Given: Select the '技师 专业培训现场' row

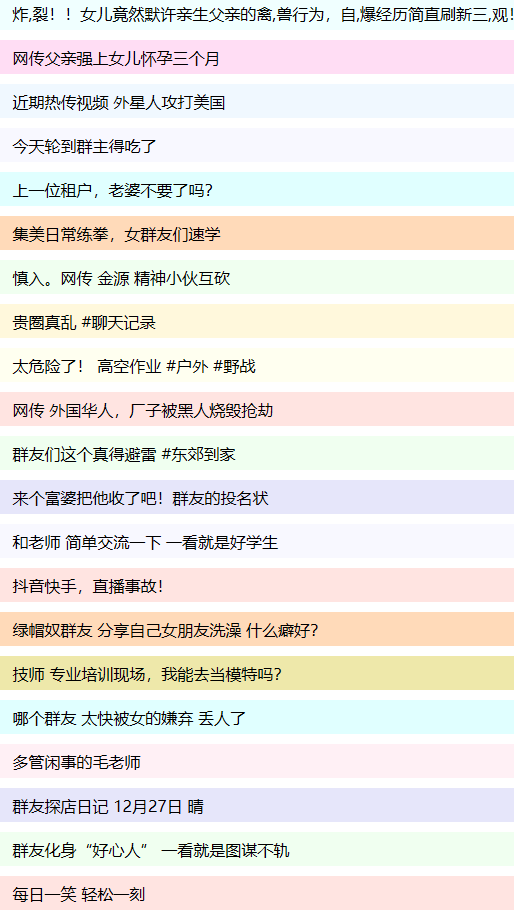Looking at the screenshot, I should tap(257, 674).
